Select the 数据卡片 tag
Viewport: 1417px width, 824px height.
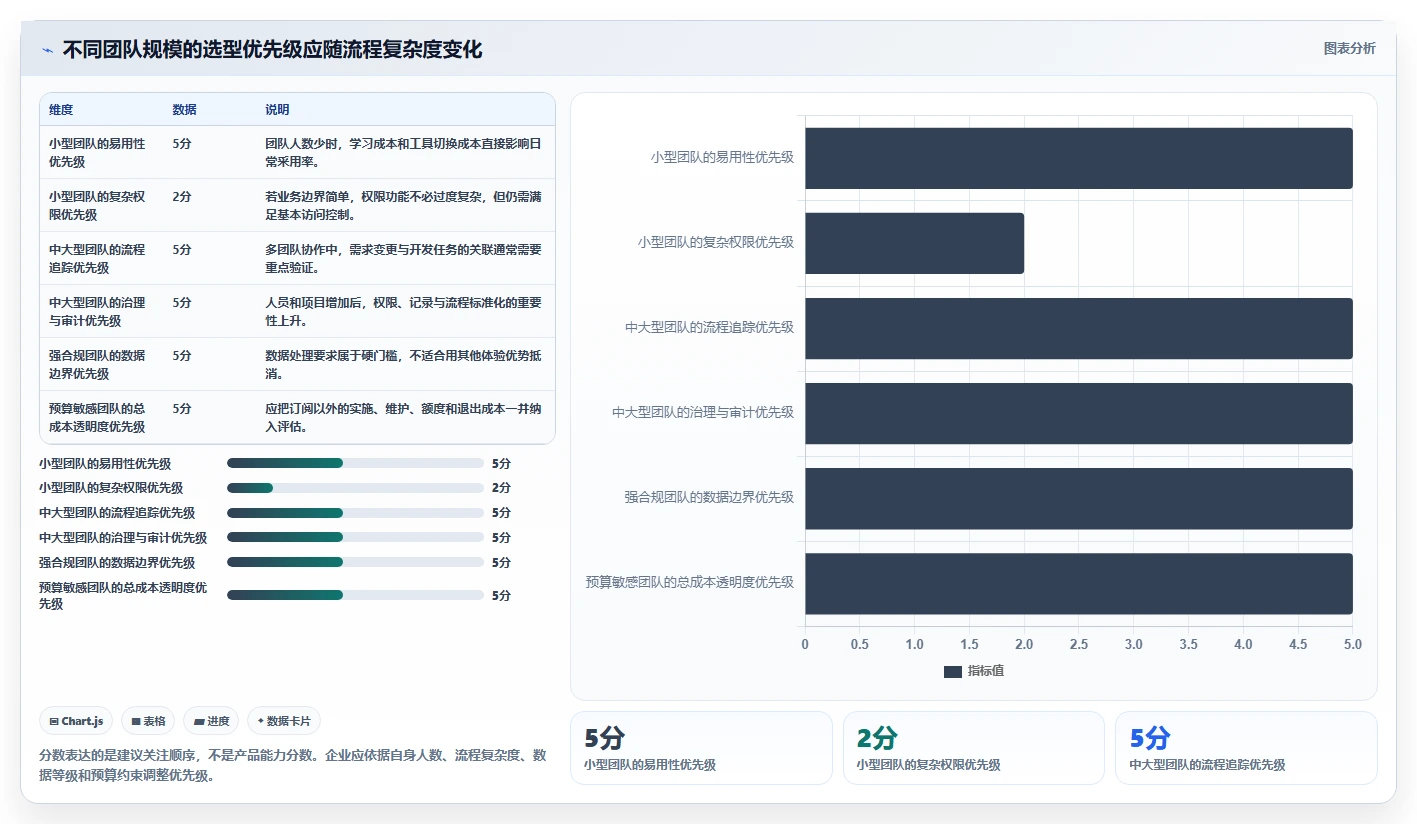click(x=284, y=721)
